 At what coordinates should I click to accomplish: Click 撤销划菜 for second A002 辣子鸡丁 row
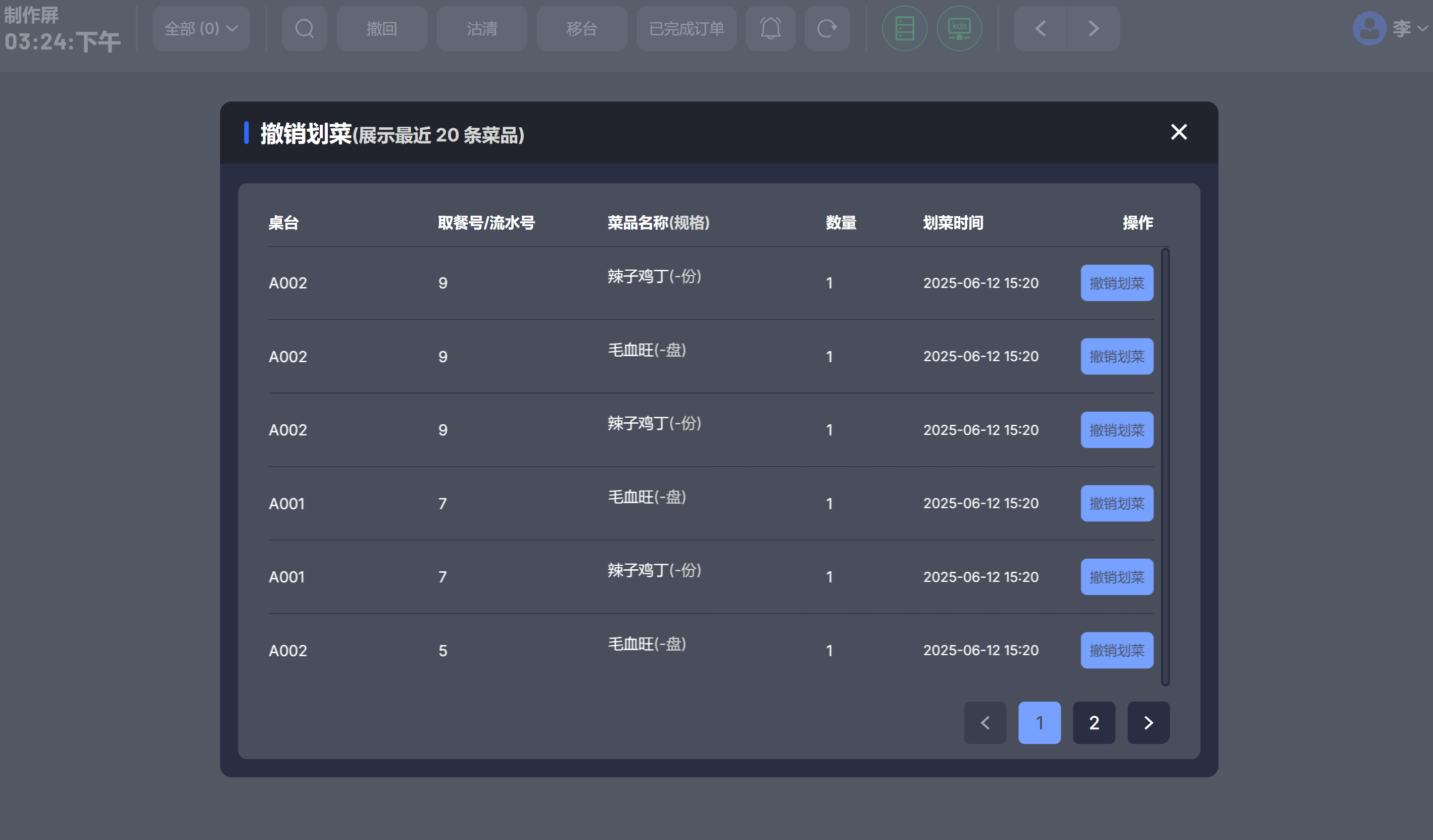click(1117, 430)
